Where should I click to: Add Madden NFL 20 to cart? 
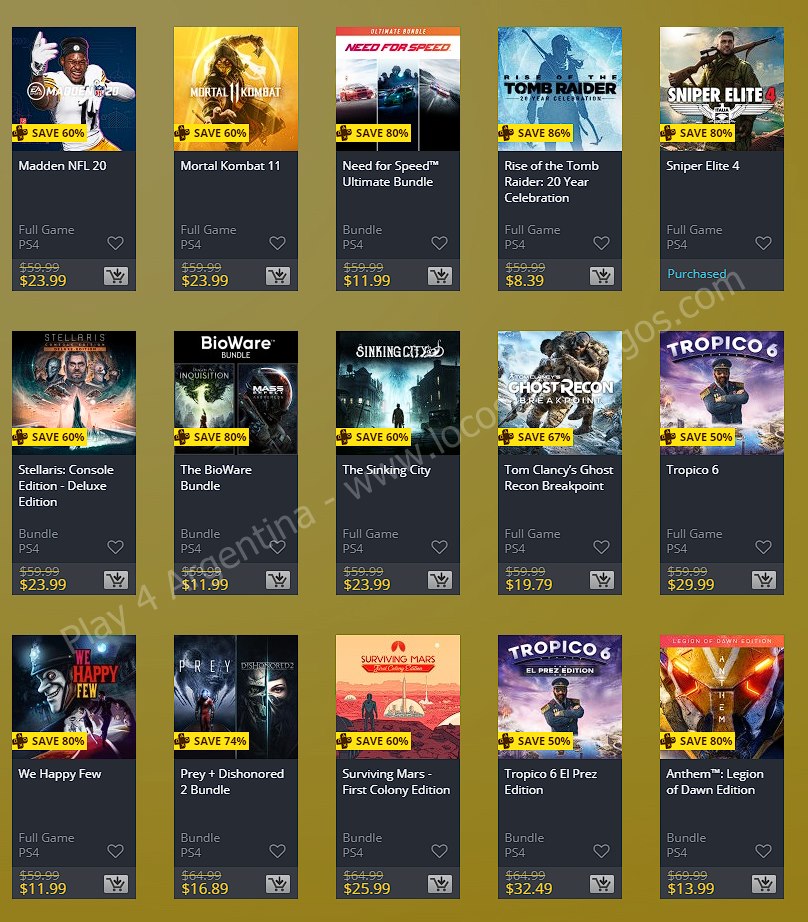click(116, 276)
